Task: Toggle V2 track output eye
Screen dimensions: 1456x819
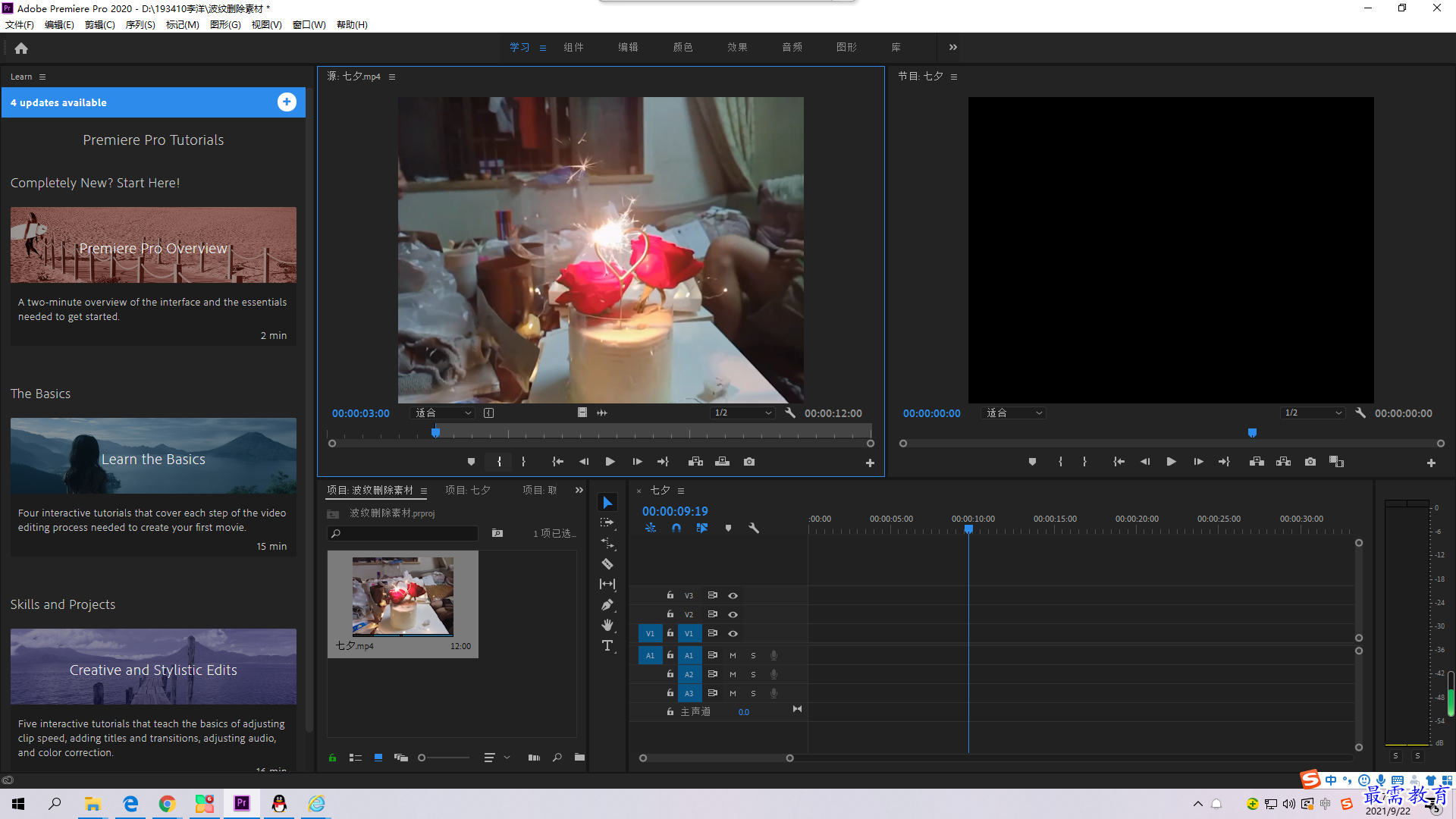Action: (733, 615)
